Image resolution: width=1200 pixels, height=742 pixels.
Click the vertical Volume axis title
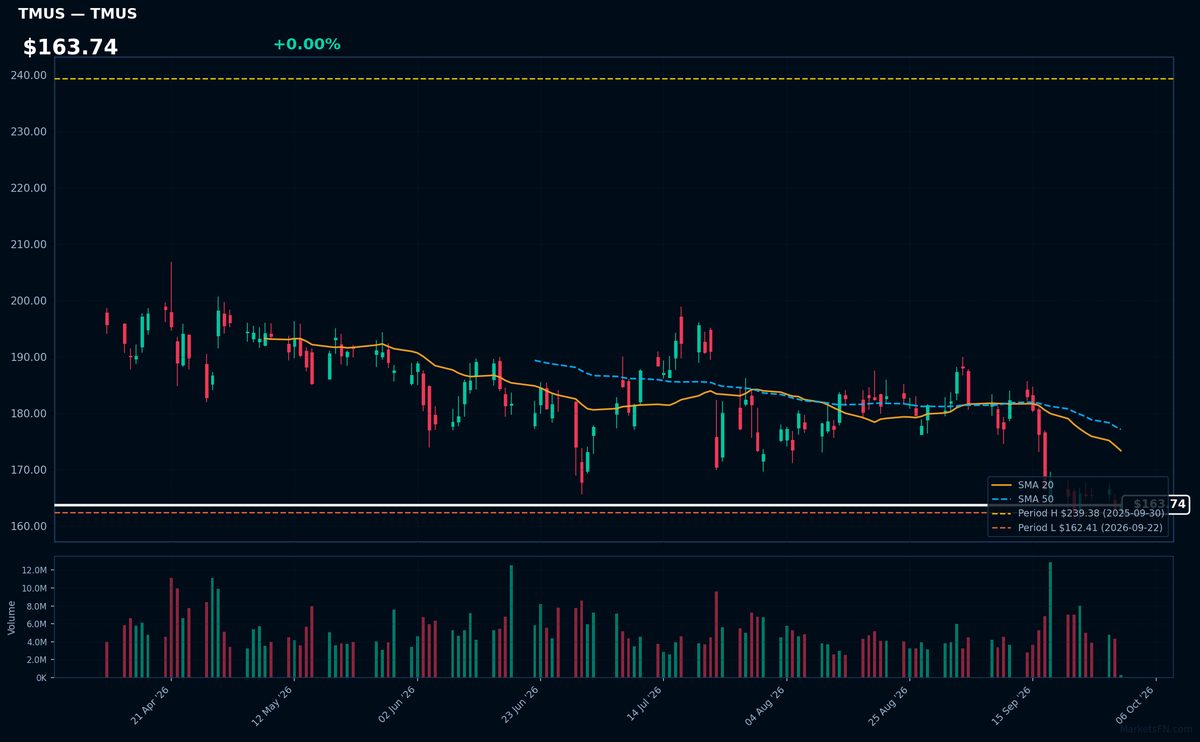(x=12, y=617)
